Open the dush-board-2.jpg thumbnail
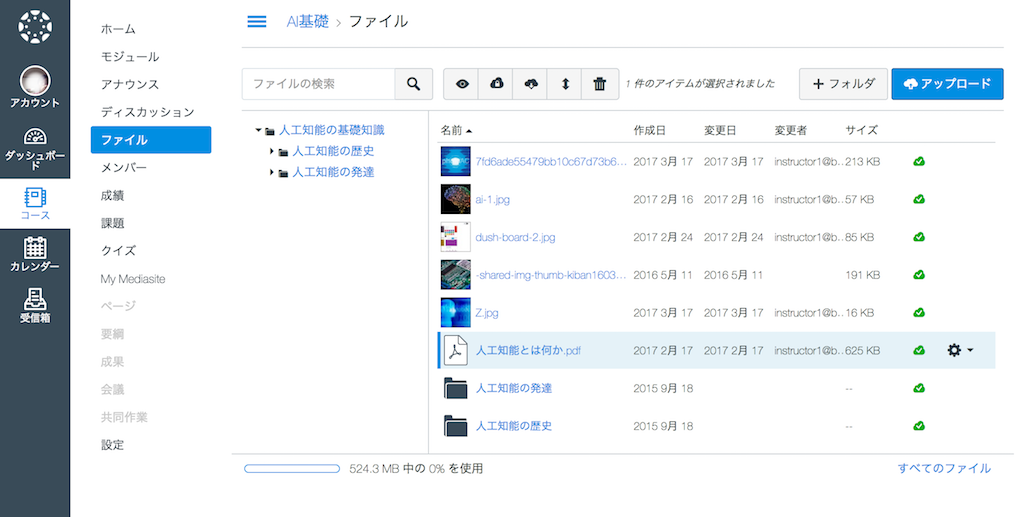The width and height of the screenshot is (1024, 517). tap(455, 237)
